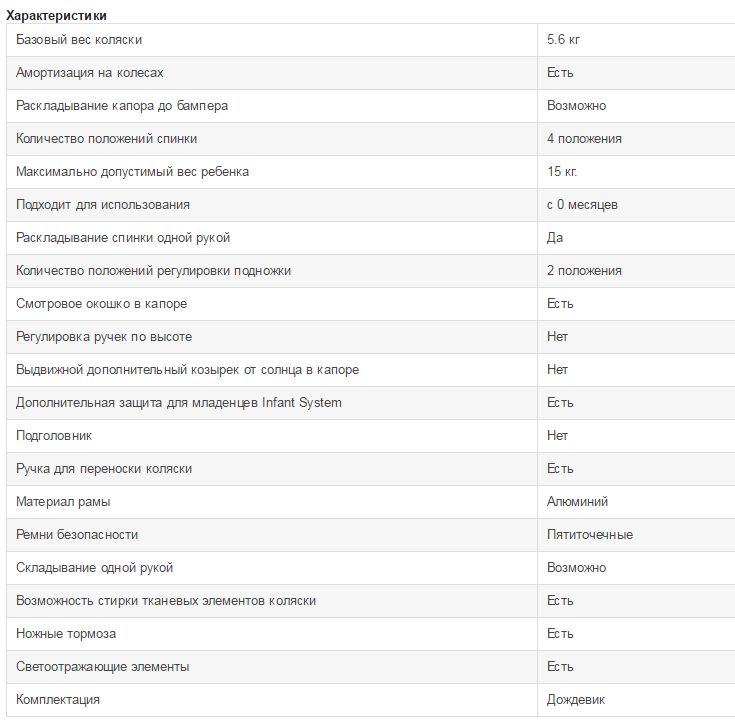Click the "Смотровое окошко в капоре" label
Image resolution: width=735 pixels, height=721 pixels.
(101, 304)
